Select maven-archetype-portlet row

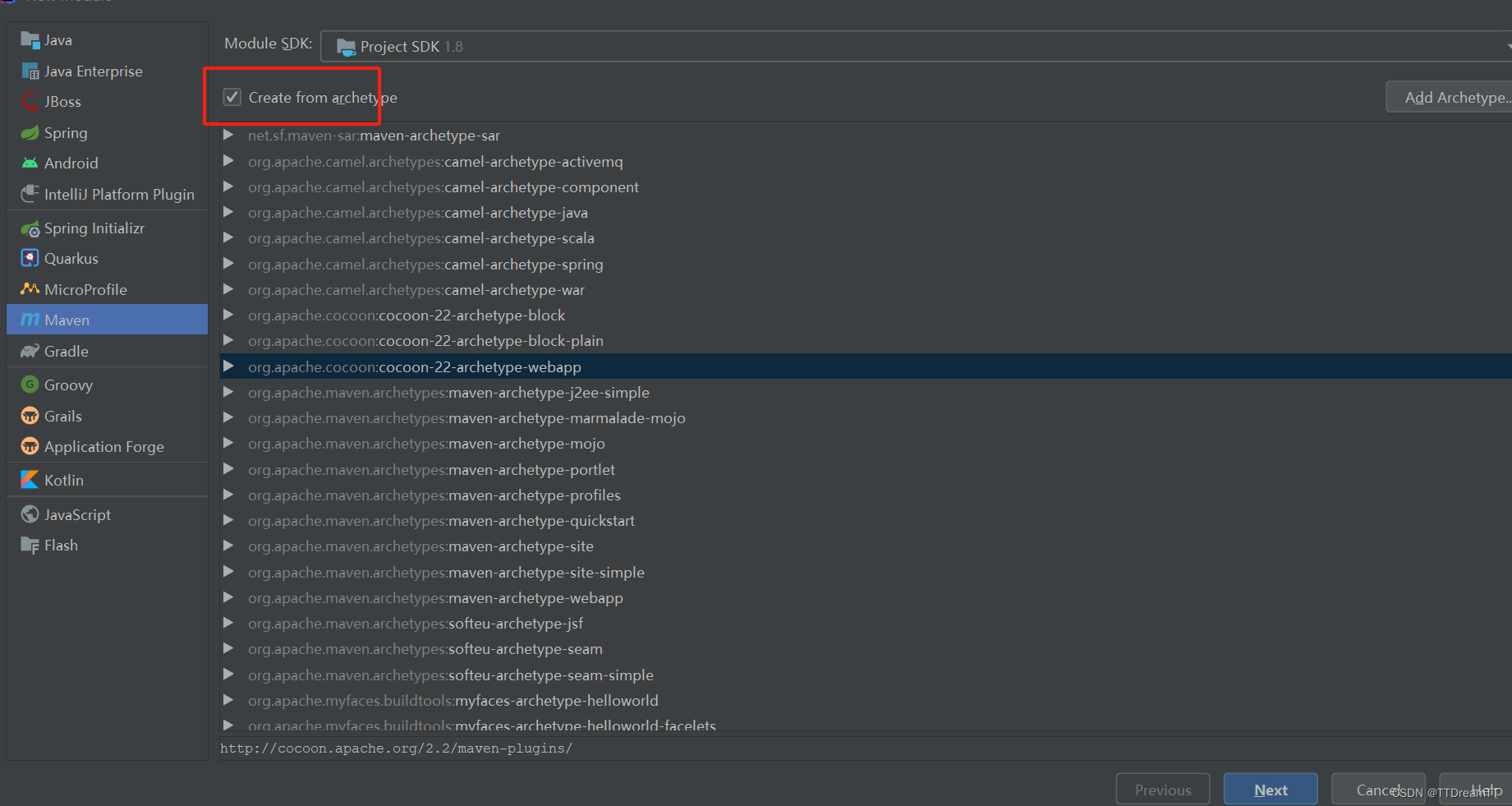[x=866, y=469]
